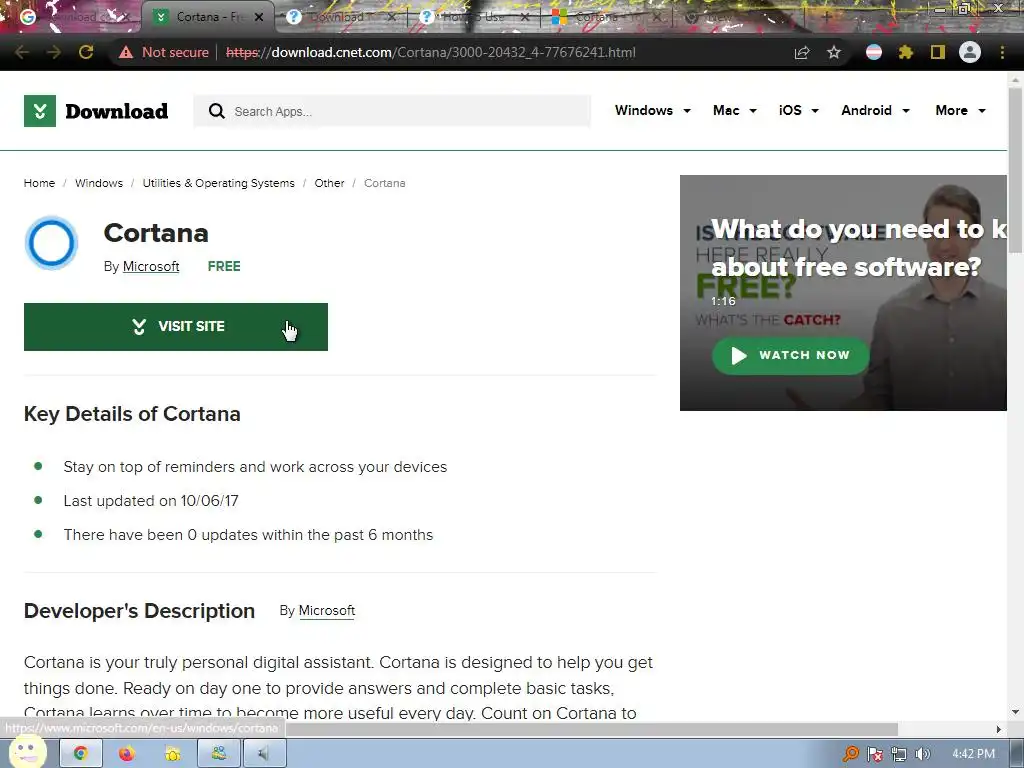Open the profile avatar menu
The height and width of the screenshot is (768, 1024).
(x=970, y=52)
